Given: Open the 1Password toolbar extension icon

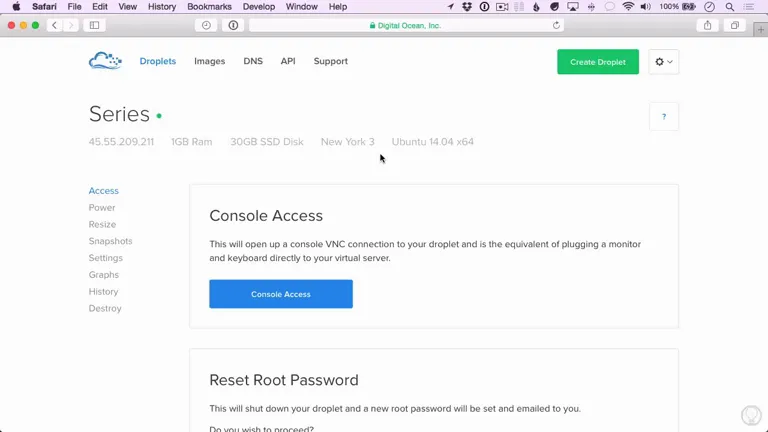Looking at the screenshot, I should click(x=233, y=25).
